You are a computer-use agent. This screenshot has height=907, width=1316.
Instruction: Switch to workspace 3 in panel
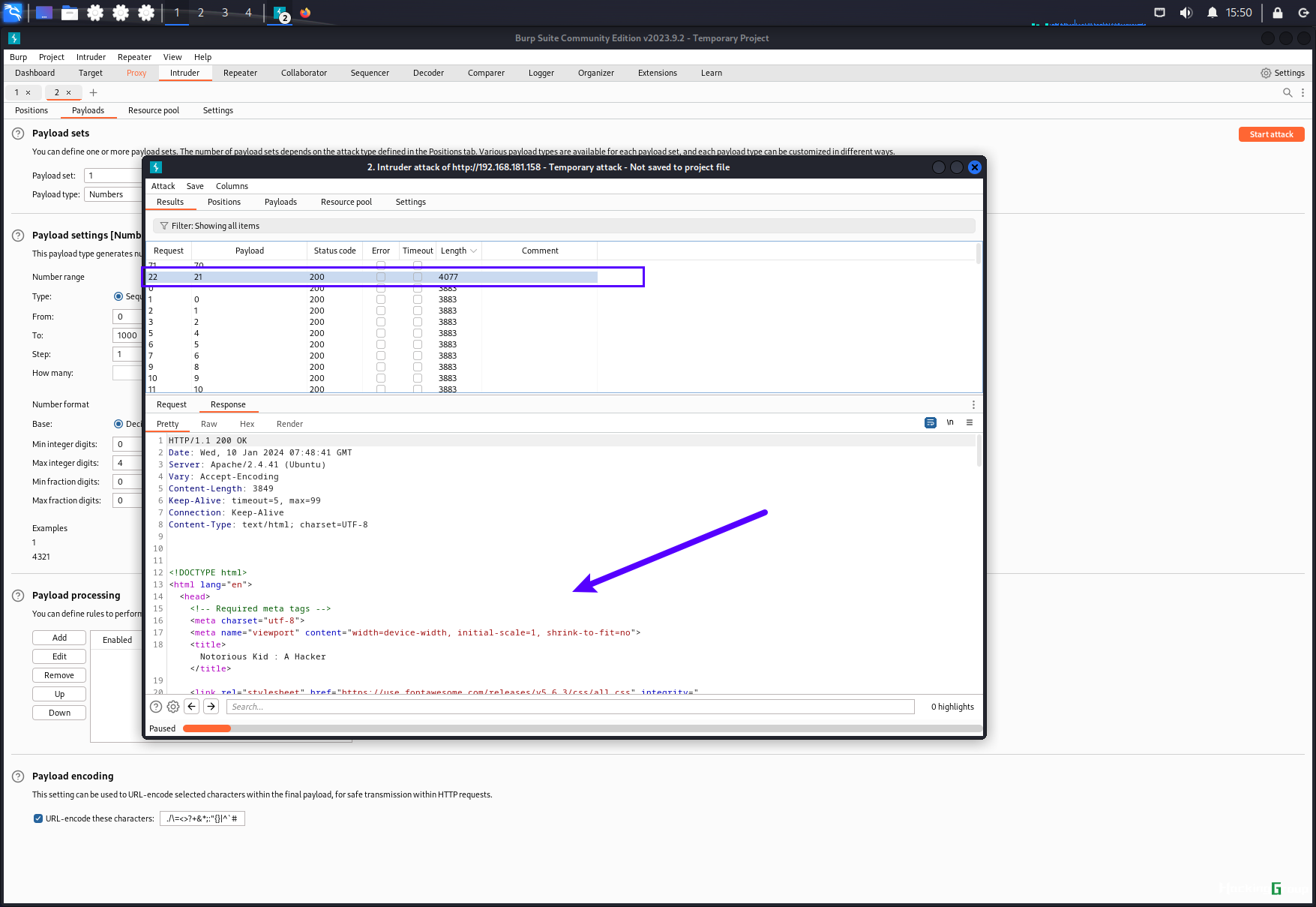click(224, 13)
